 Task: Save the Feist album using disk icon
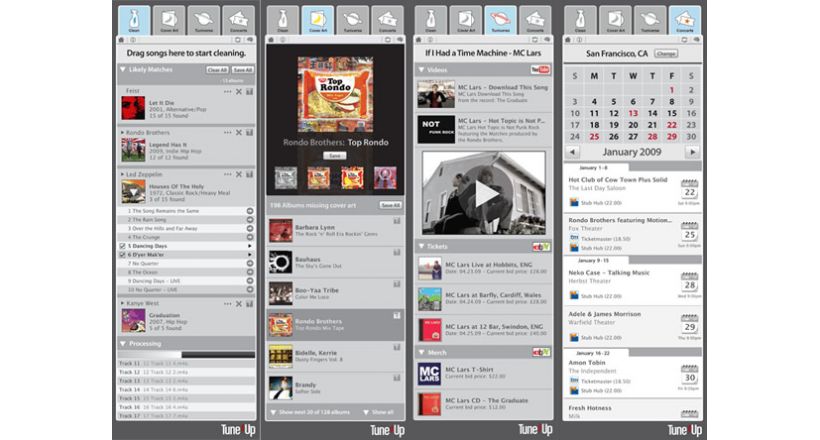(249, 92)
